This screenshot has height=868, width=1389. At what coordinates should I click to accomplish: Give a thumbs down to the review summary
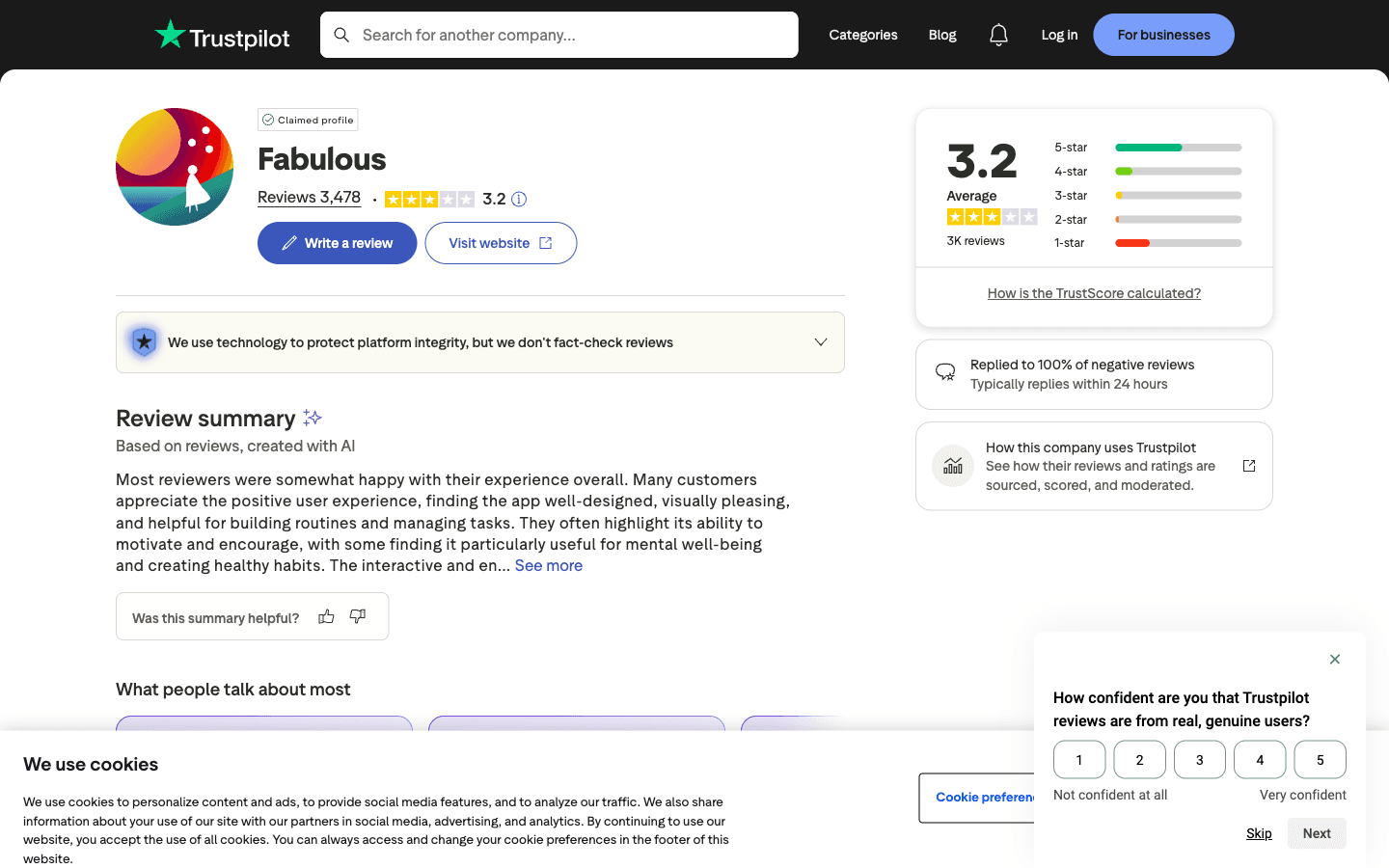coord(357,615)
